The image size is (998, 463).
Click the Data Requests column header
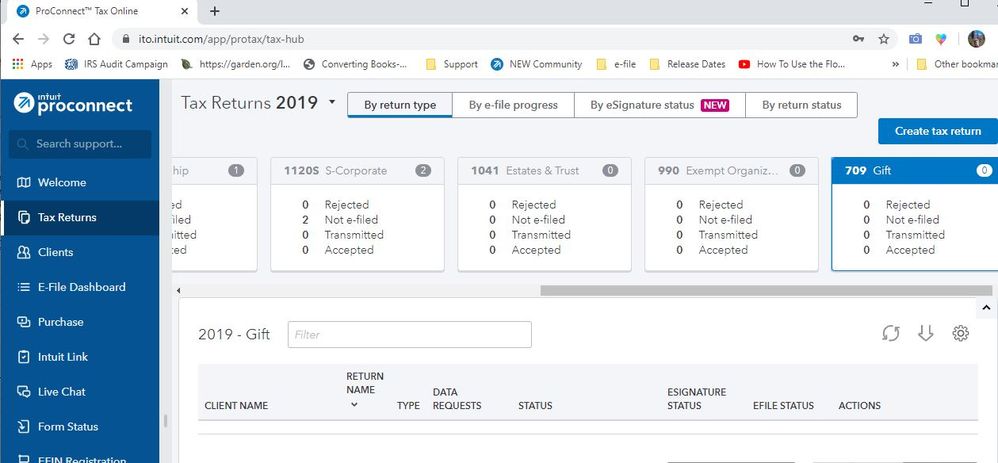(457, 399)
